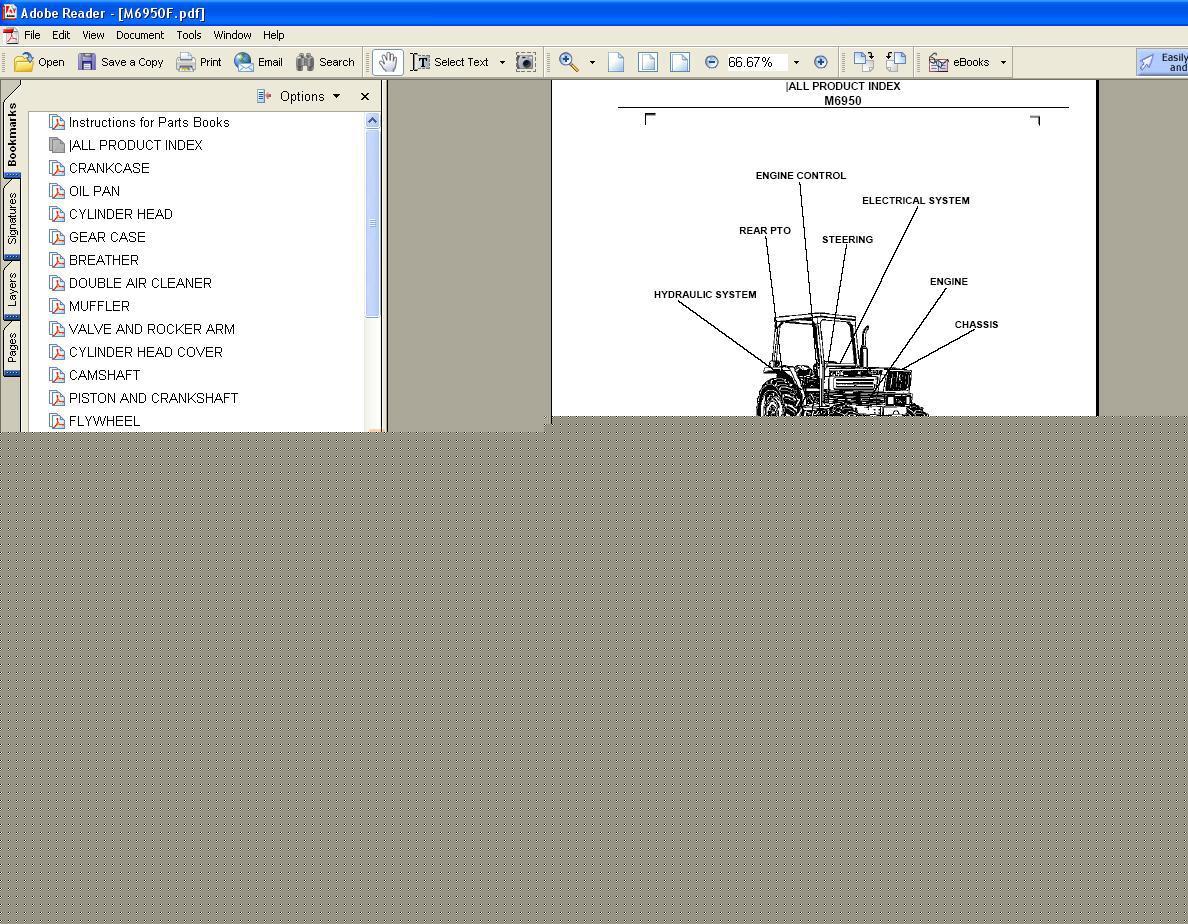Screen dimensions: 1188x924
Task: Rotate the page counterclockwise icon
Action: click(896, 62)
